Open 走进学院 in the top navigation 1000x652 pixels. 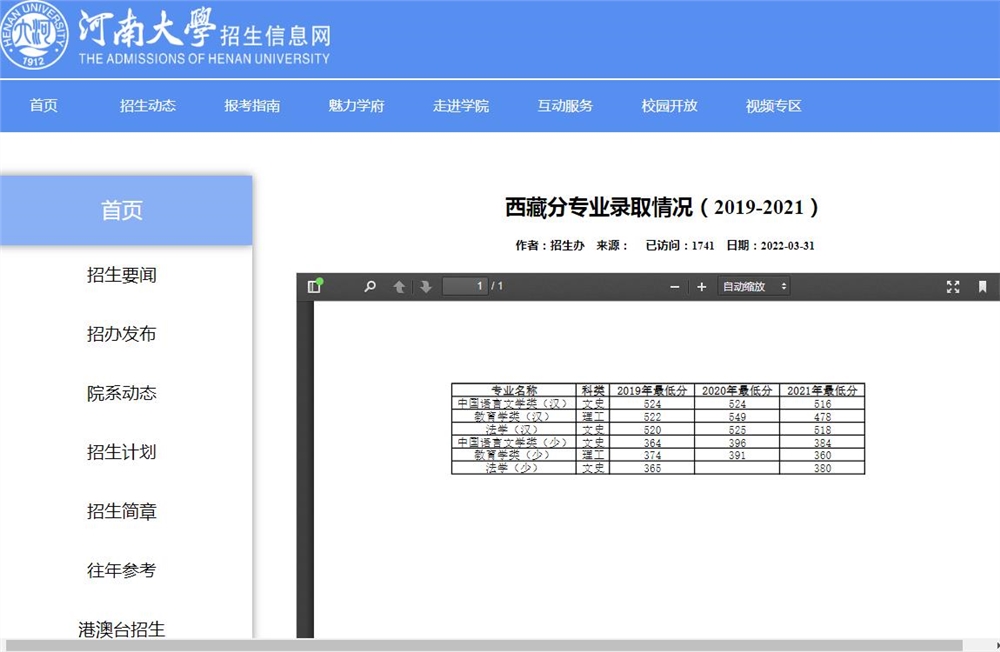(x=460, y=106)
